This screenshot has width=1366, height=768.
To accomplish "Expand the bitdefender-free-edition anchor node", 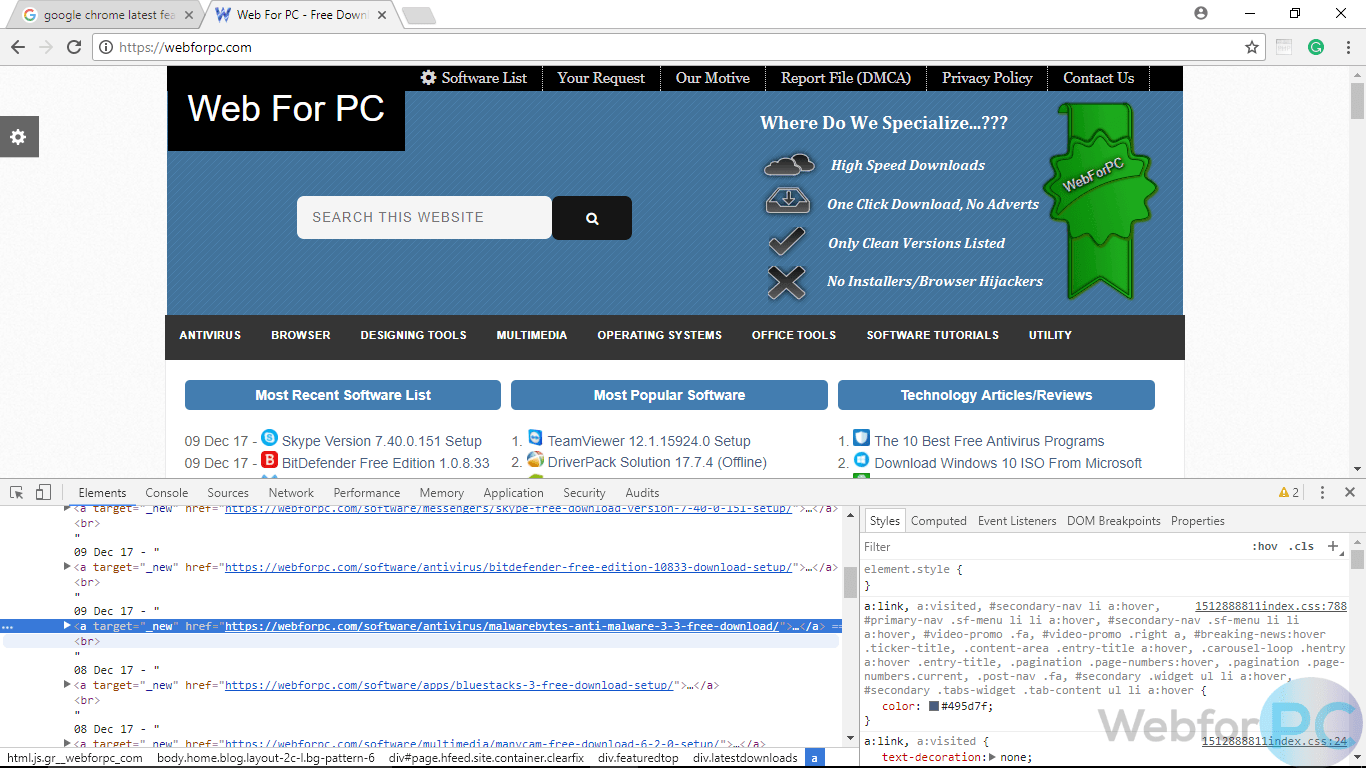I will coord(68,567).
